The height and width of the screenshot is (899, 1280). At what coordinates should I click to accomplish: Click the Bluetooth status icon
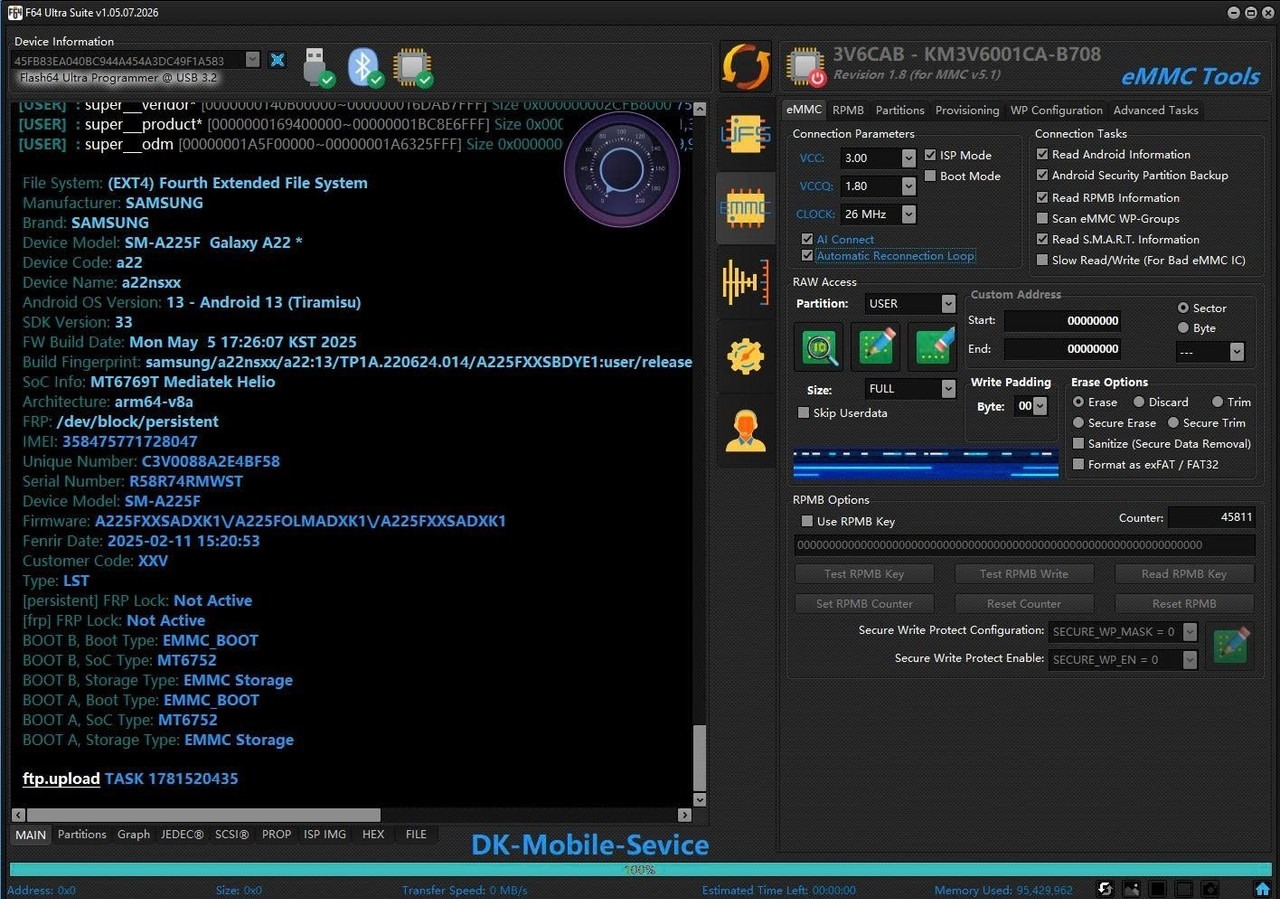(x=365, y=66)
